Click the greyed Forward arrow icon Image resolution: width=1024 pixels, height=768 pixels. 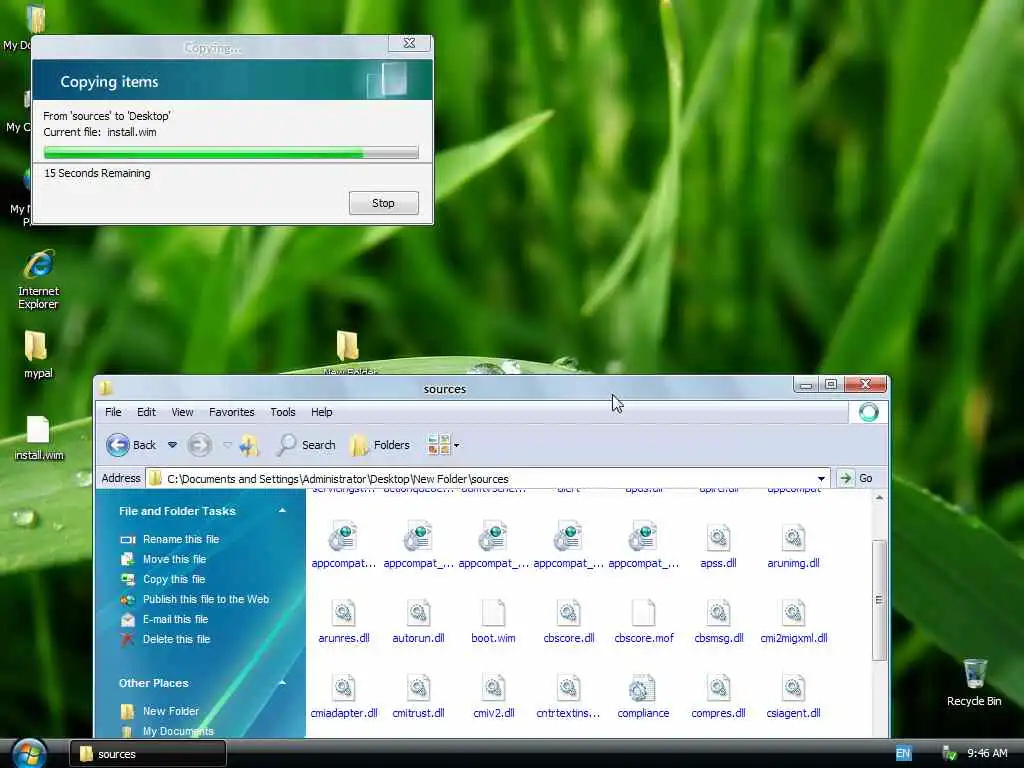[x=199, y=445]
